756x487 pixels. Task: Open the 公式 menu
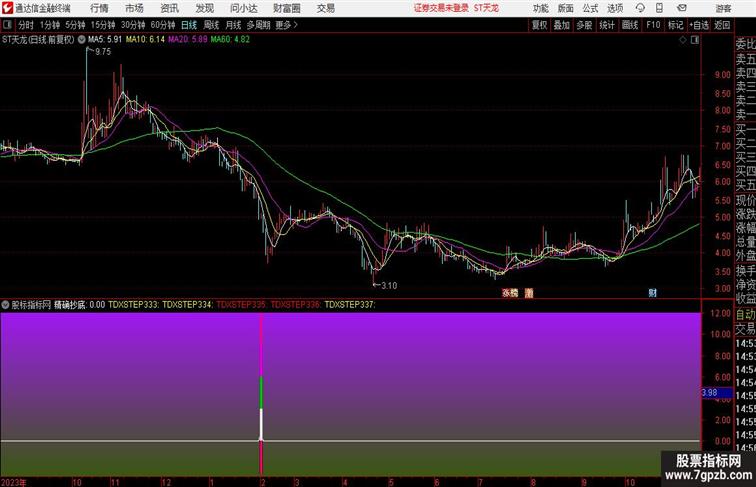pos(590,8)
